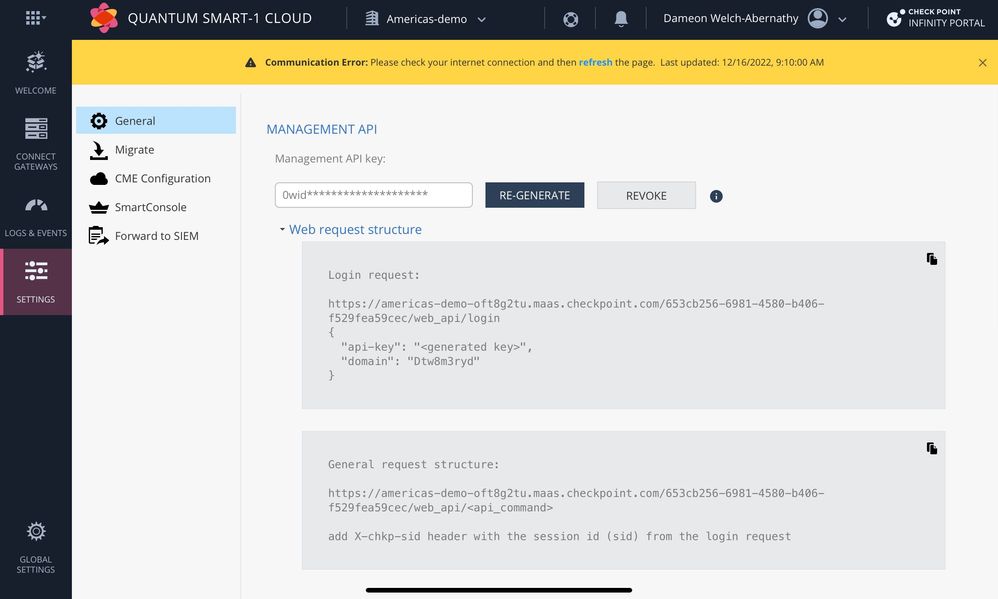Open the Americas-demo tenant dropdown
This screenshot has width=998, height=599.
point(425,19)
